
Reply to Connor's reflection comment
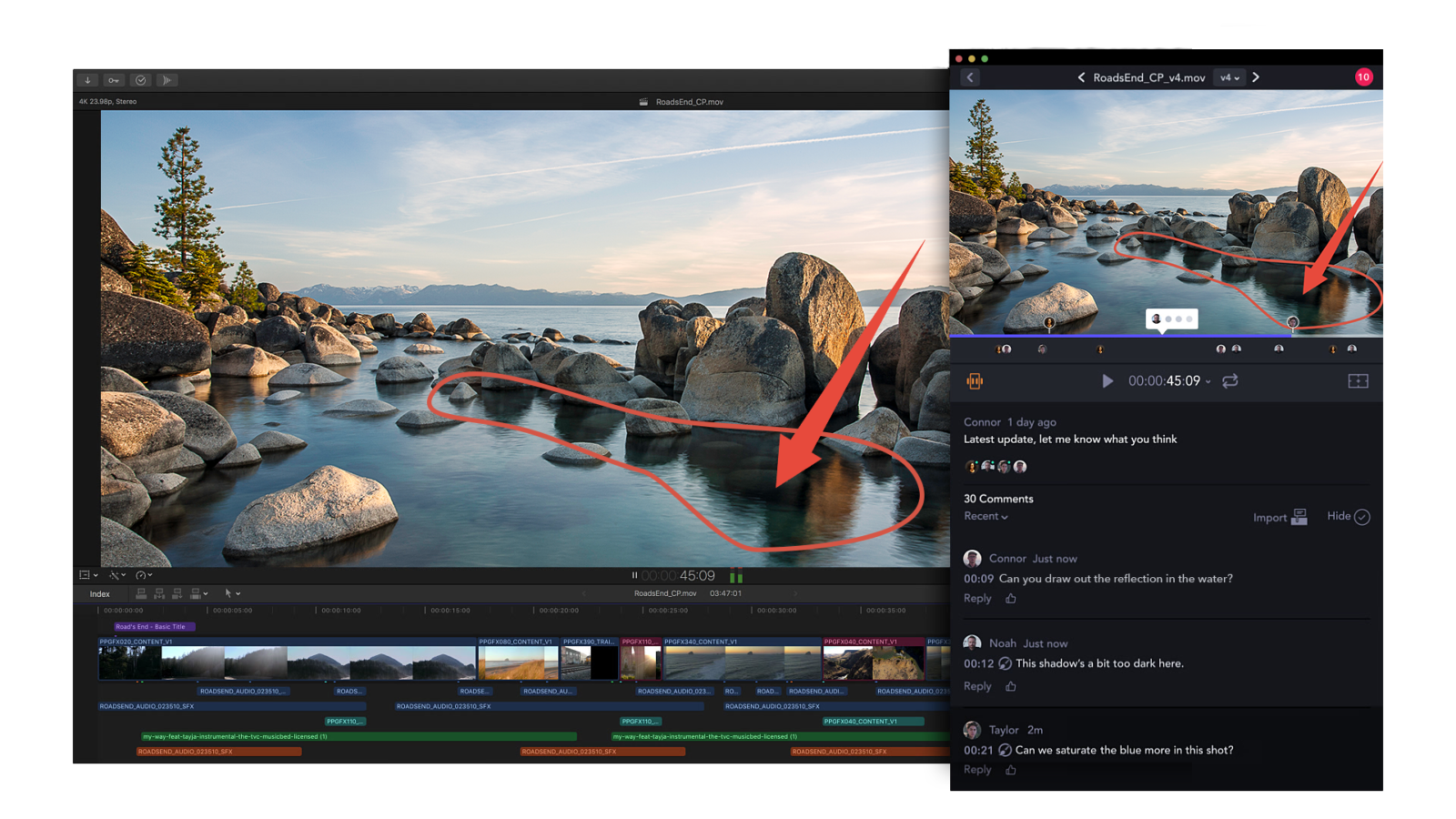pos(976,598)
